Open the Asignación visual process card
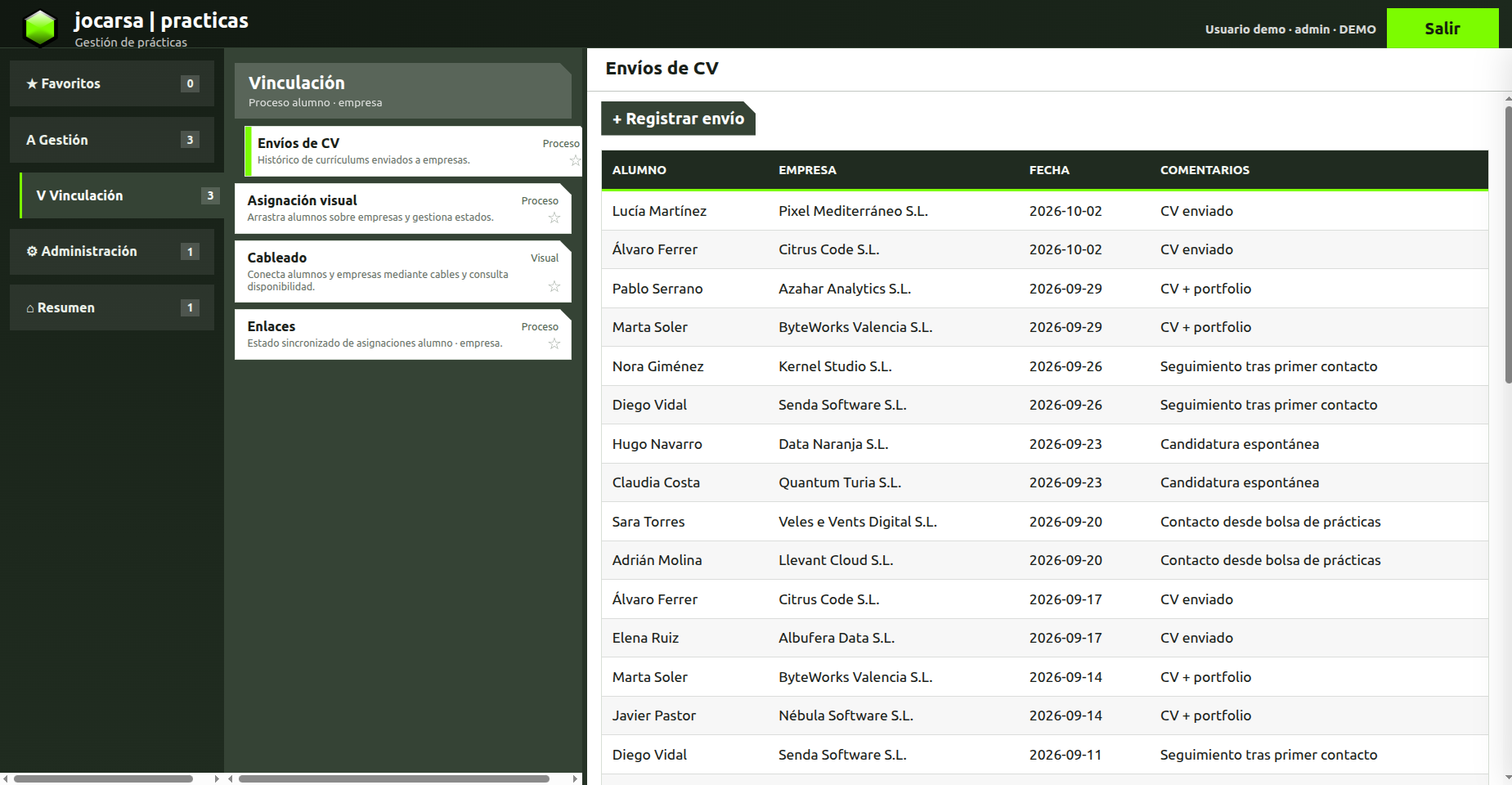This screenshot has height=785, width=1512. pyautogui.click(x=403, y=209)
